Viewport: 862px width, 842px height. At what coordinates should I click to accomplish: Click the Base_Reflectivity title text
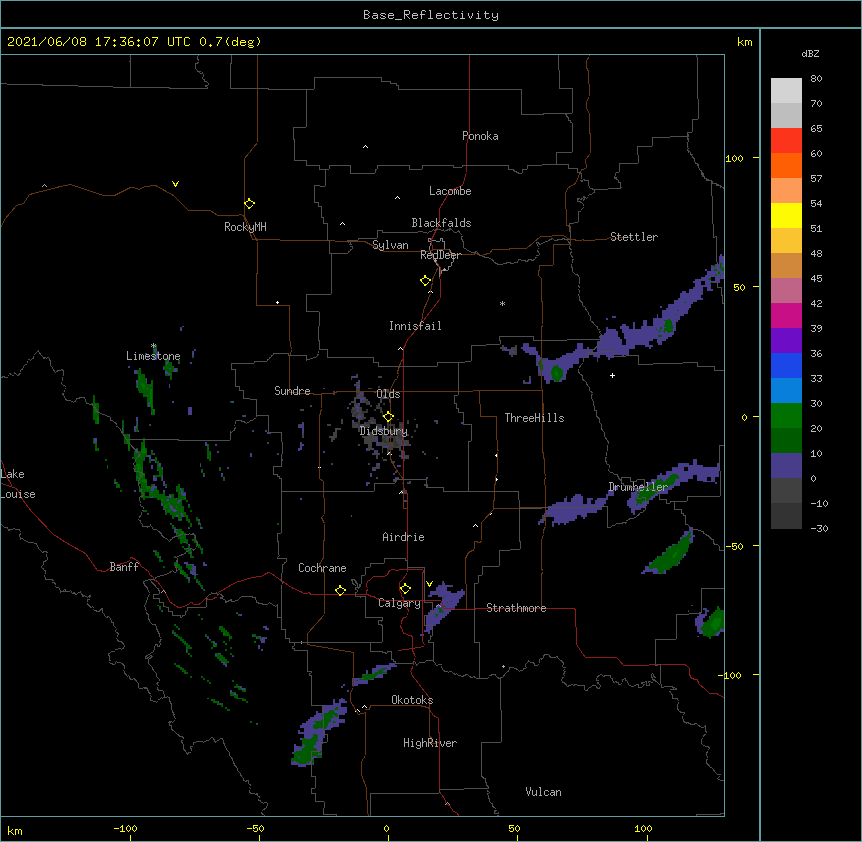click(431, 15)
